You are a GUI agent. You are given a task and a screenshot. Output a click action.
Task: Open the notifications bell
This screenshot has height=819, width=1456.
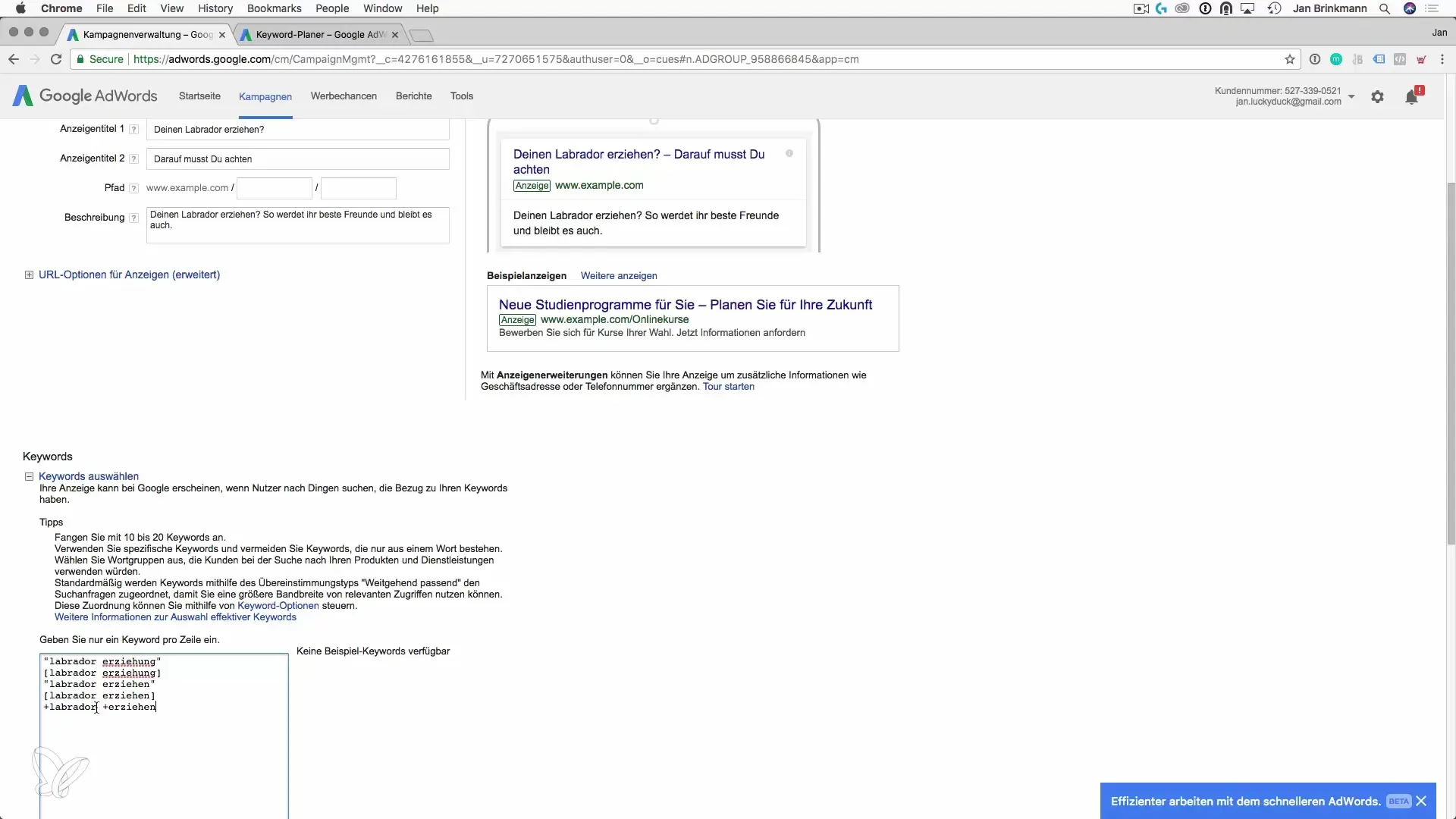[x=1411, y=97]
